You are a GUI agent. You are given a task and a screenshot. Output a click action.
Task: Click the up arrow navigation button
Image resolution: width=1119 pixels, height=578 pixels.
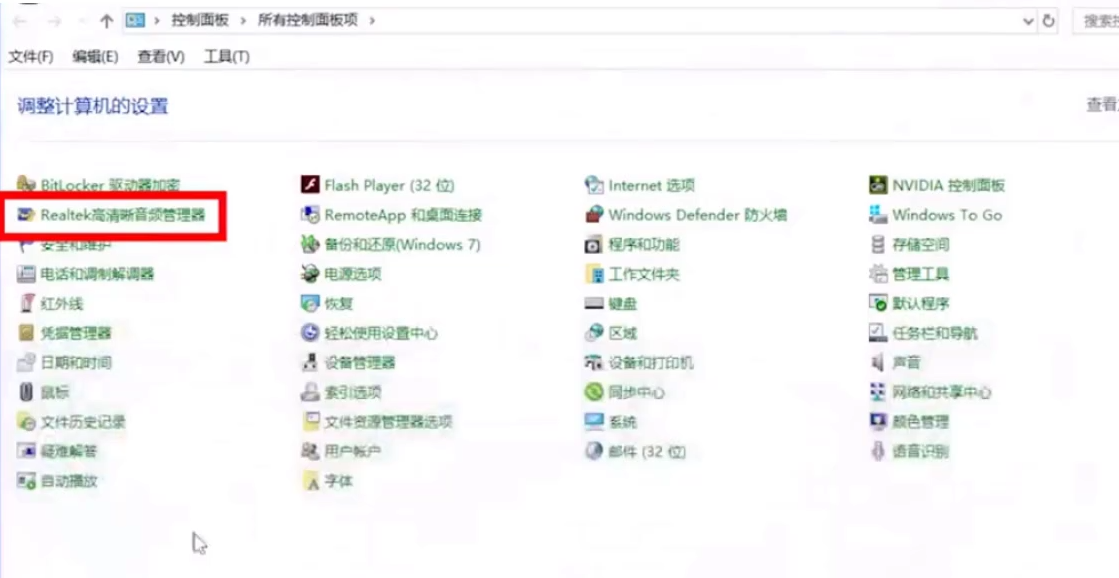tap(106, 21)
